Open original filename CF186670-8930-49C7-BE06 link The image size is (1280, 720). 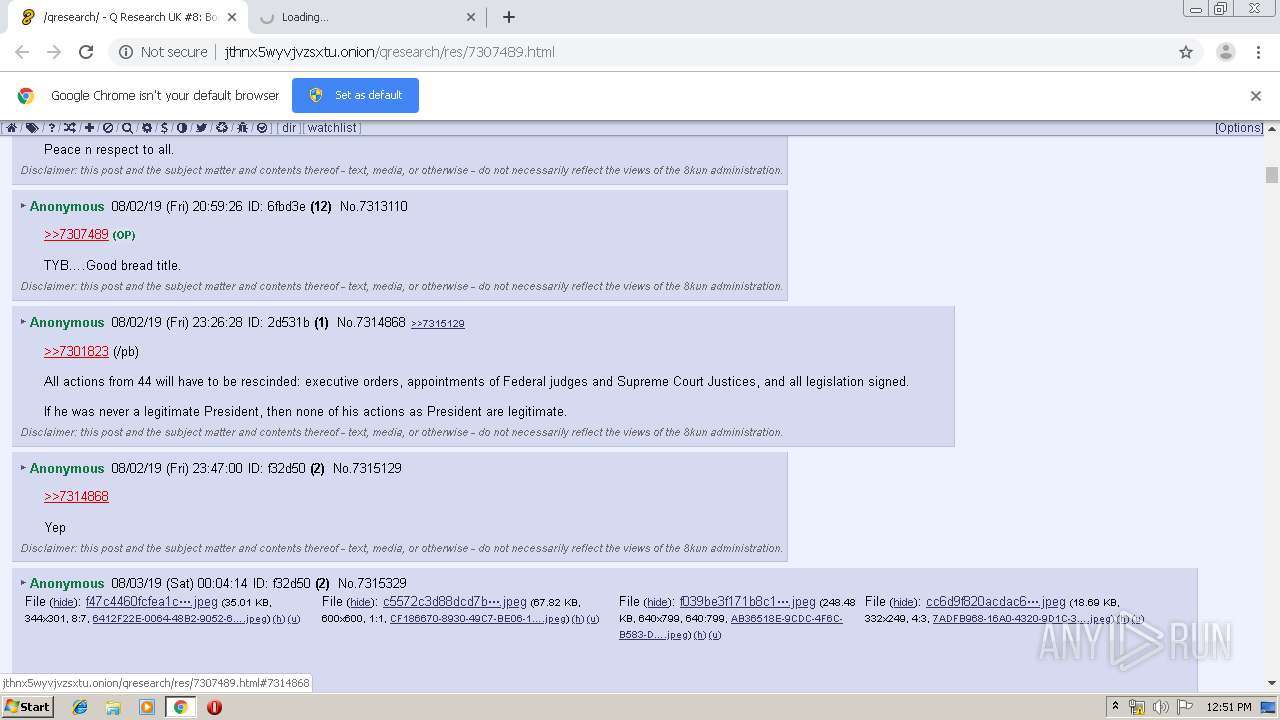[x=478, y=619]
